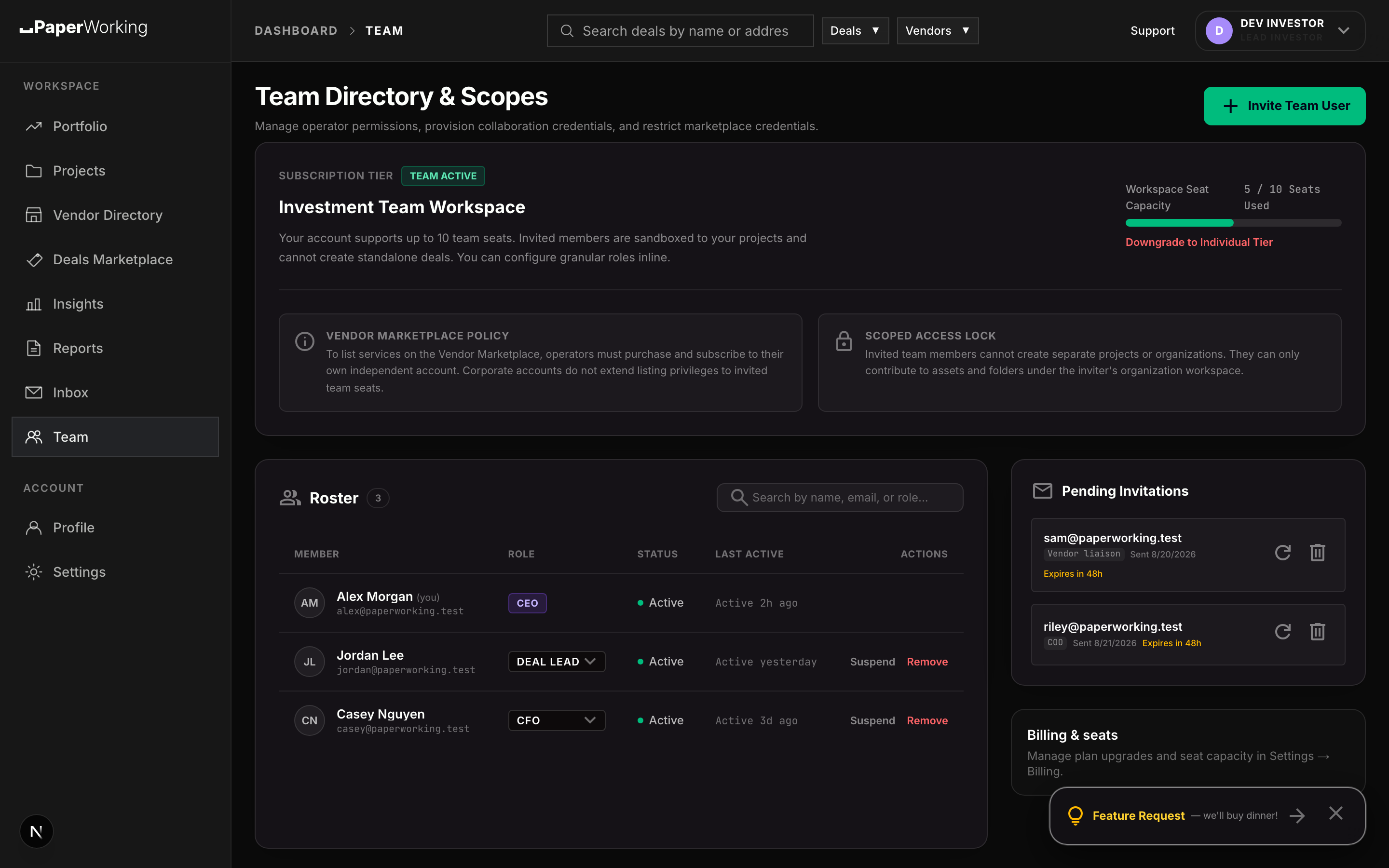The width and height of the screenshot is (1389, 868).
Task: Click the D user avatar
Action: click(1219, 31)
